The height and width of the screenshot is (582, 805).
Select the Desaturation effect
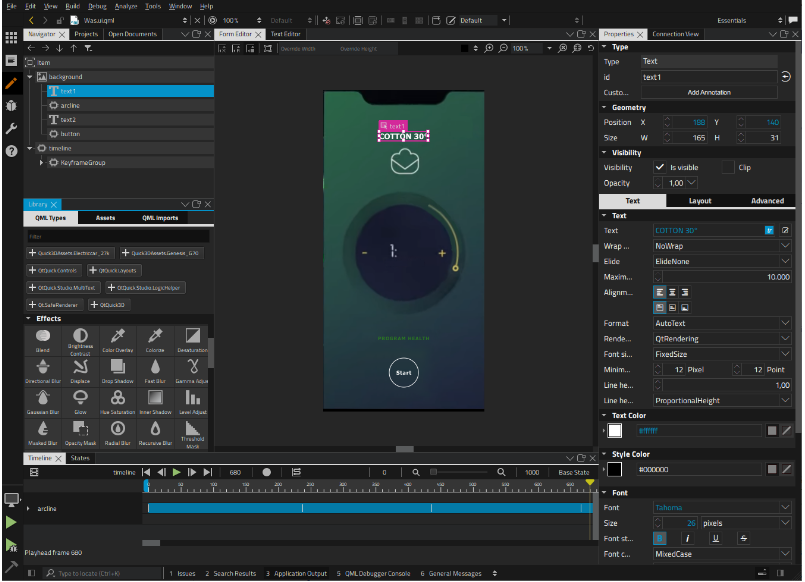[193, 341]
